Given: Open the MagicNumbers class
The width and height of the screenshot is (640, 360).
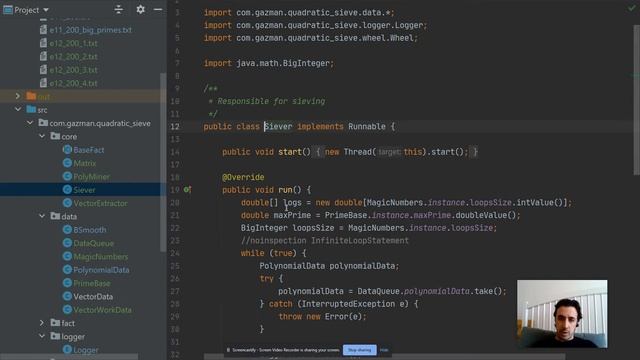Looking at the screenshot, I should pos(100,257).
